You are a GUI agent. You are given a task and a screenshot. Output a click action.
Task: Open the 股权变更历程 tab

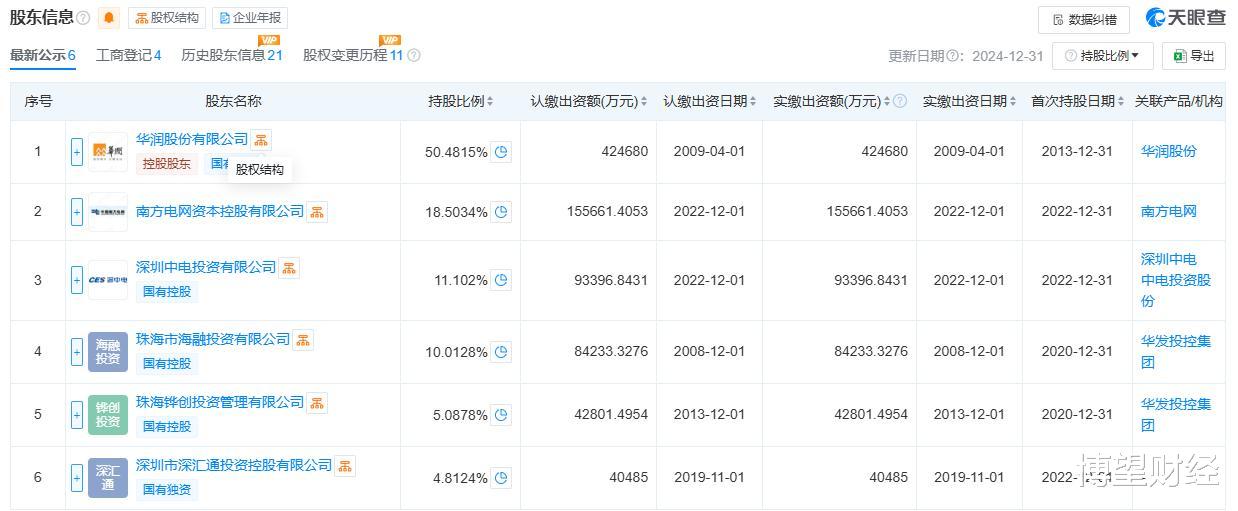click(x=352, y=55)
